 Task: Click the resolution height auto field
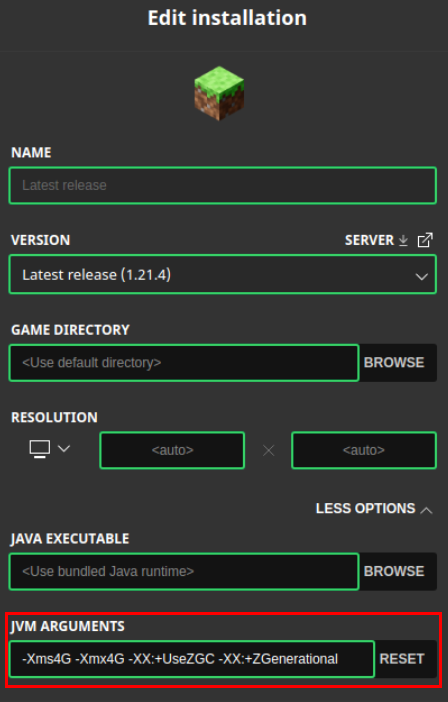coord(364,450)
